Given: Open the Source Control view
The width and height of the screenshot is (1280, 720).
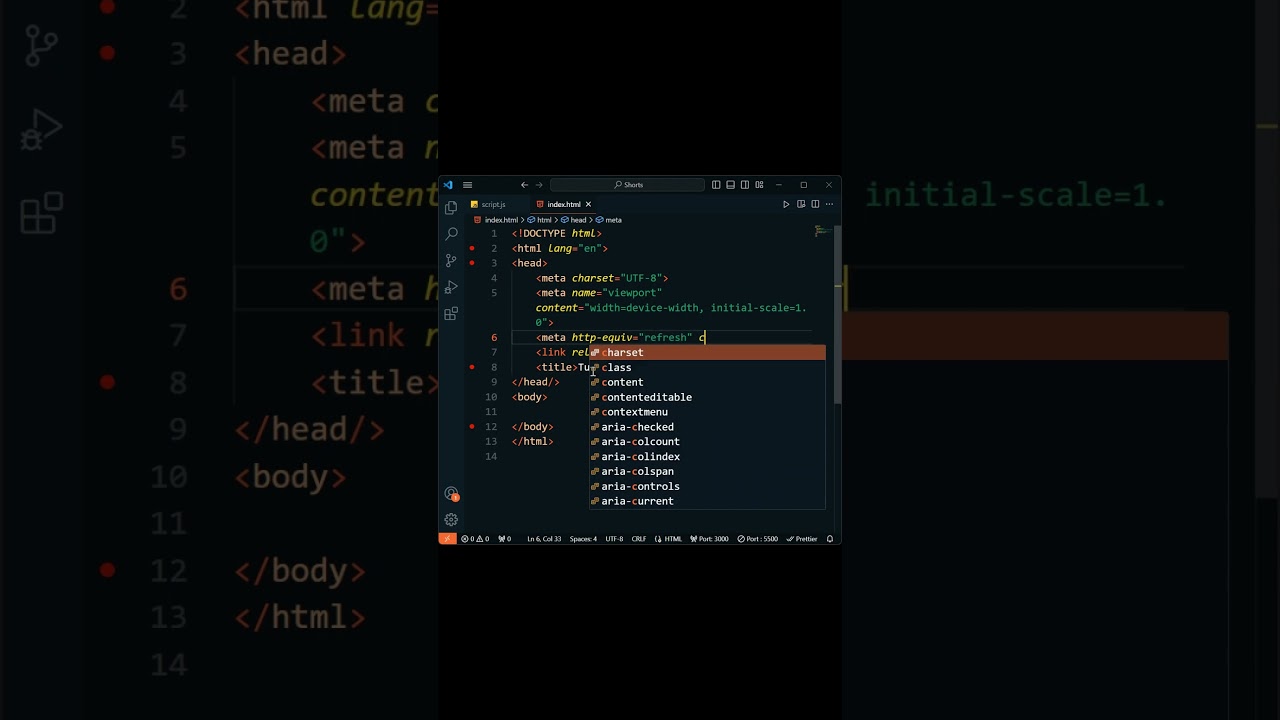Looking at the screenshot, I should click(451, 260).
